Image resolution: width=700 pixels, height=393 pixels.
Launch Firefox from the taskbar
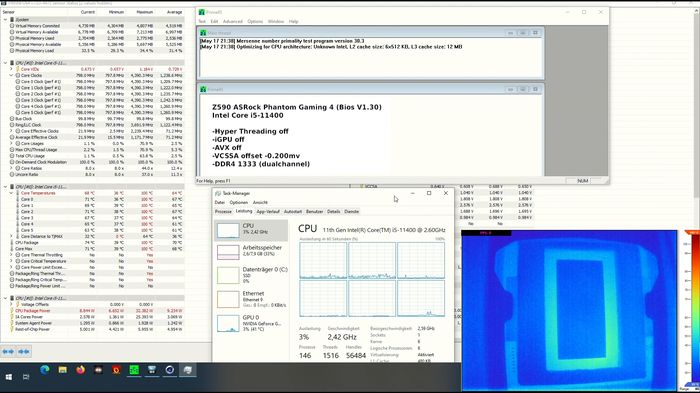[80, 370]
